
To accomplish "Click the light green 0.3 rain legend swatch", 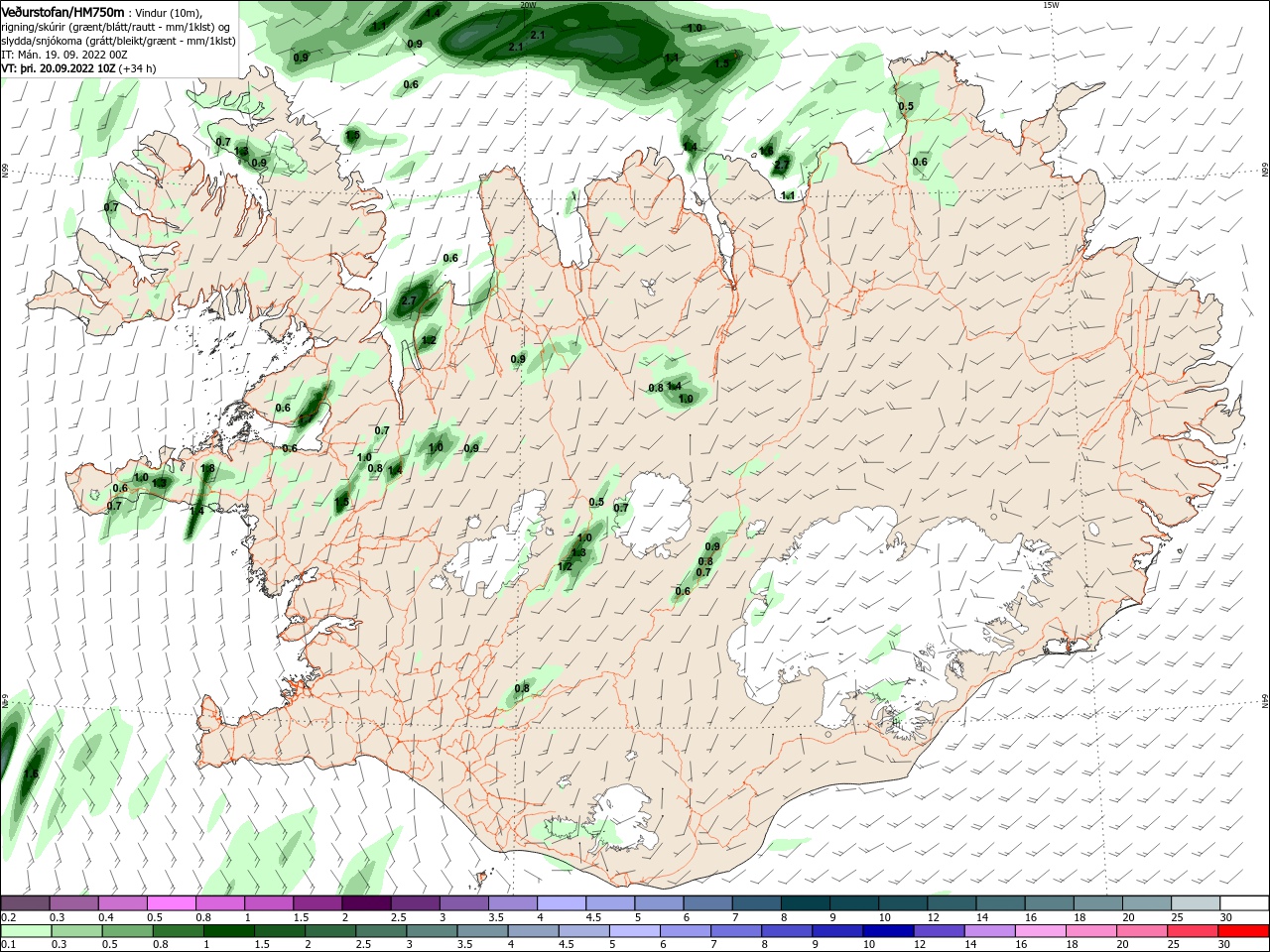I will (76, 931).
